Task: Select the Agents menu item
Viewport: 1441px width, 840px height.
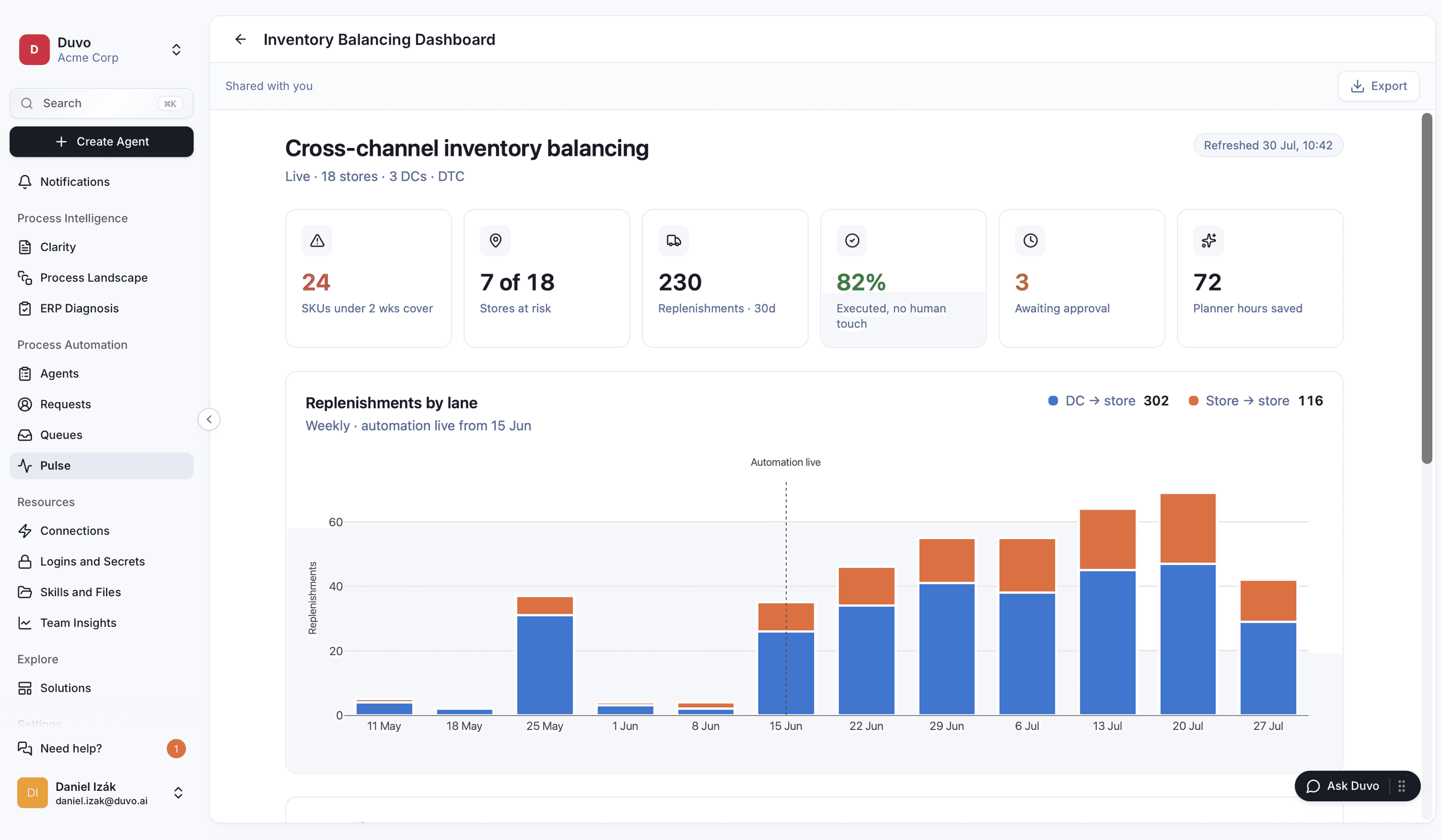Action: click(101, 374)
